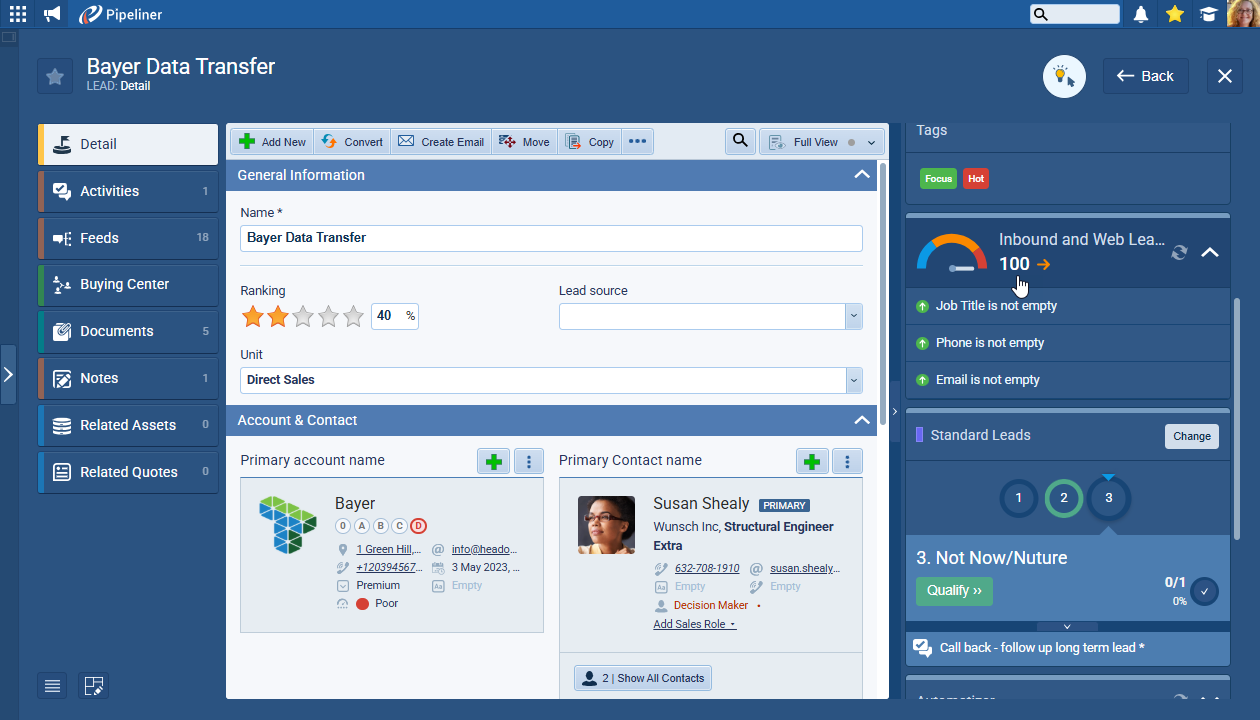Screen dimensions: 1260x720
Task: Mark step checkmark circle in Not Now/Nuture
Action: 1204,591
